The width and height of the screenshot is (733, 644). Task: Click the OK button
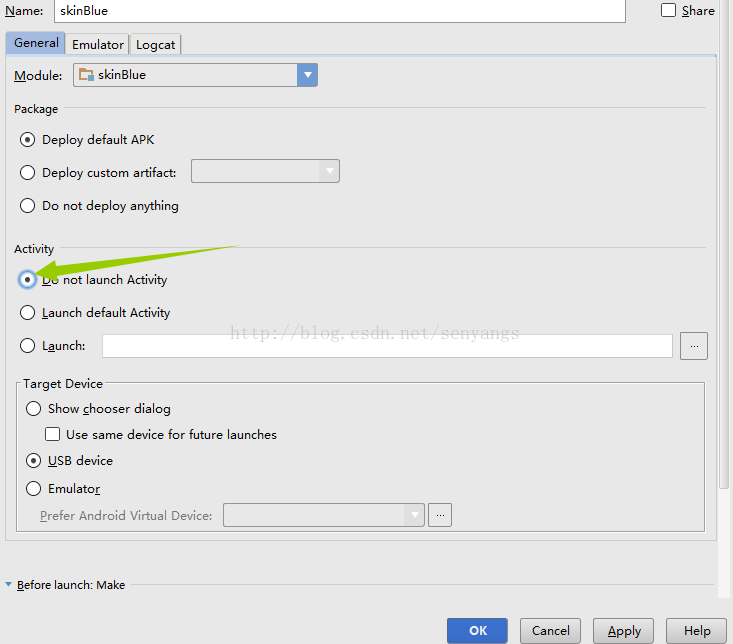click(477, 631)
